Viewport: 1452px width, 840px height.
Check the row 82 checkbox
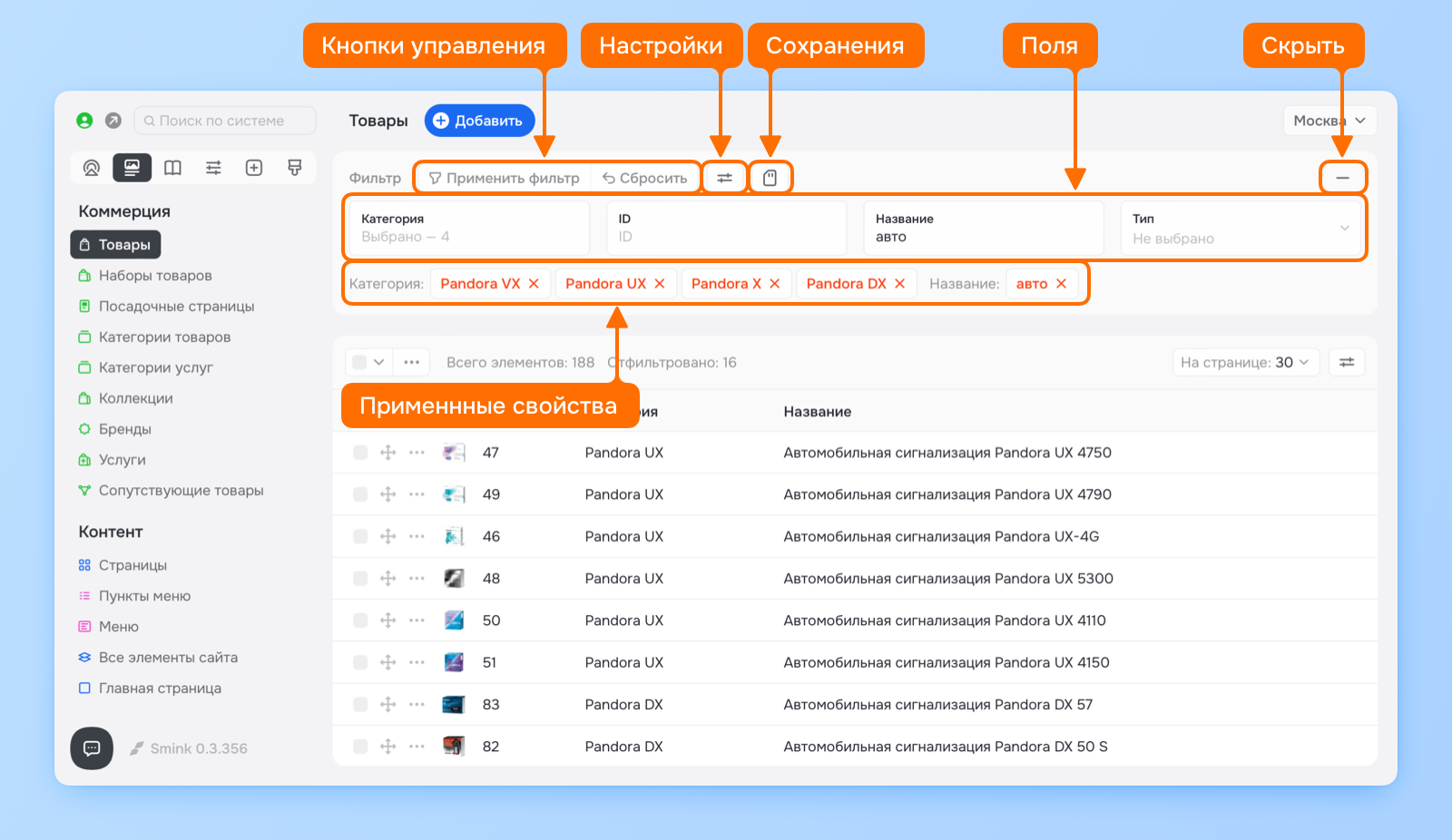pyautogui.click(x=360, y=747)
